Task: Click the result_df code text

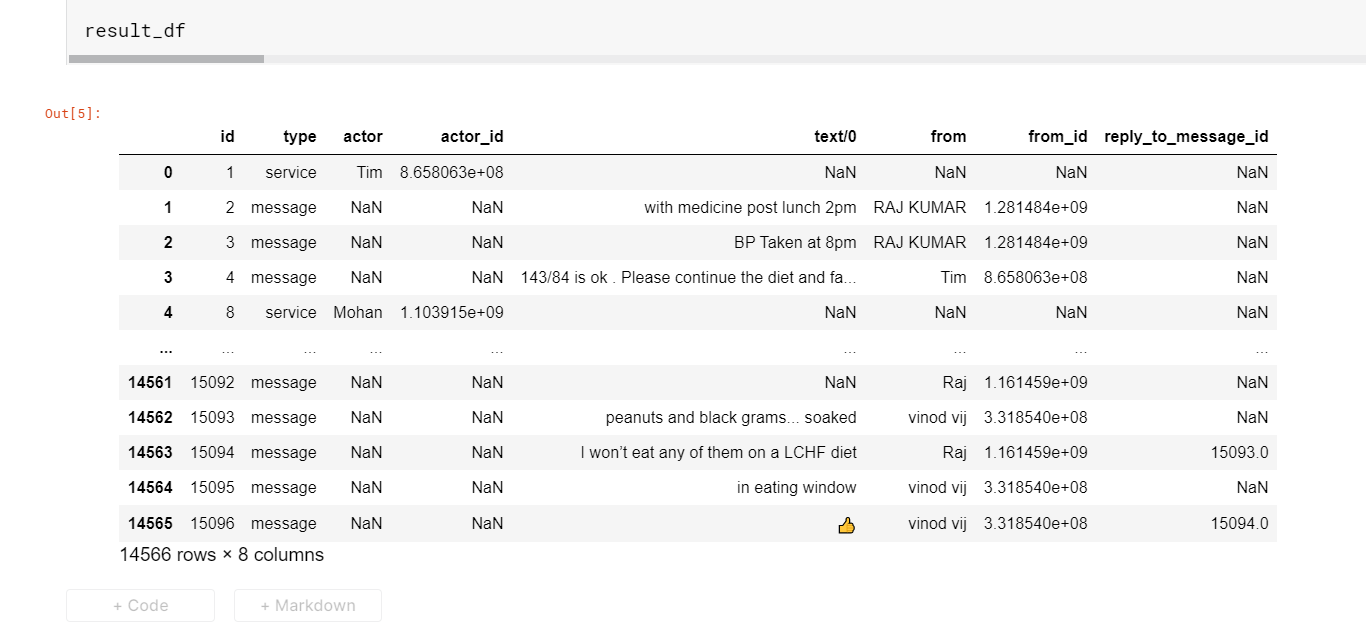Action: click(135, 30)
